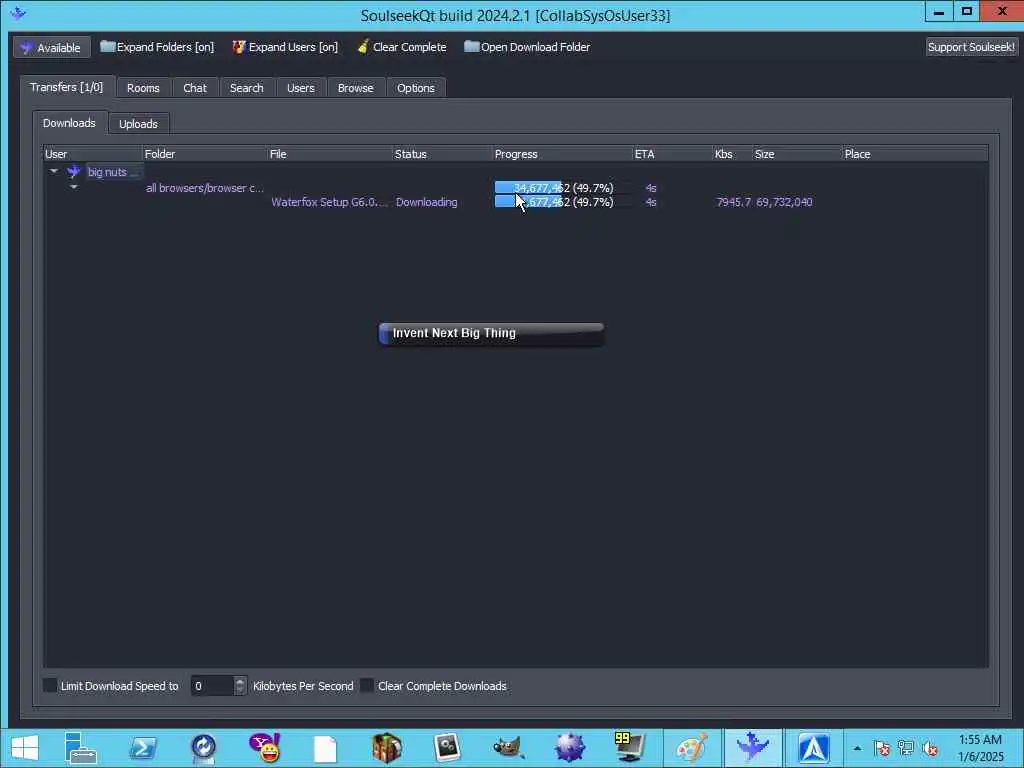The image size is (1024, 768).
Task: Open the Users tab
Action: click(x=300, y=88)
